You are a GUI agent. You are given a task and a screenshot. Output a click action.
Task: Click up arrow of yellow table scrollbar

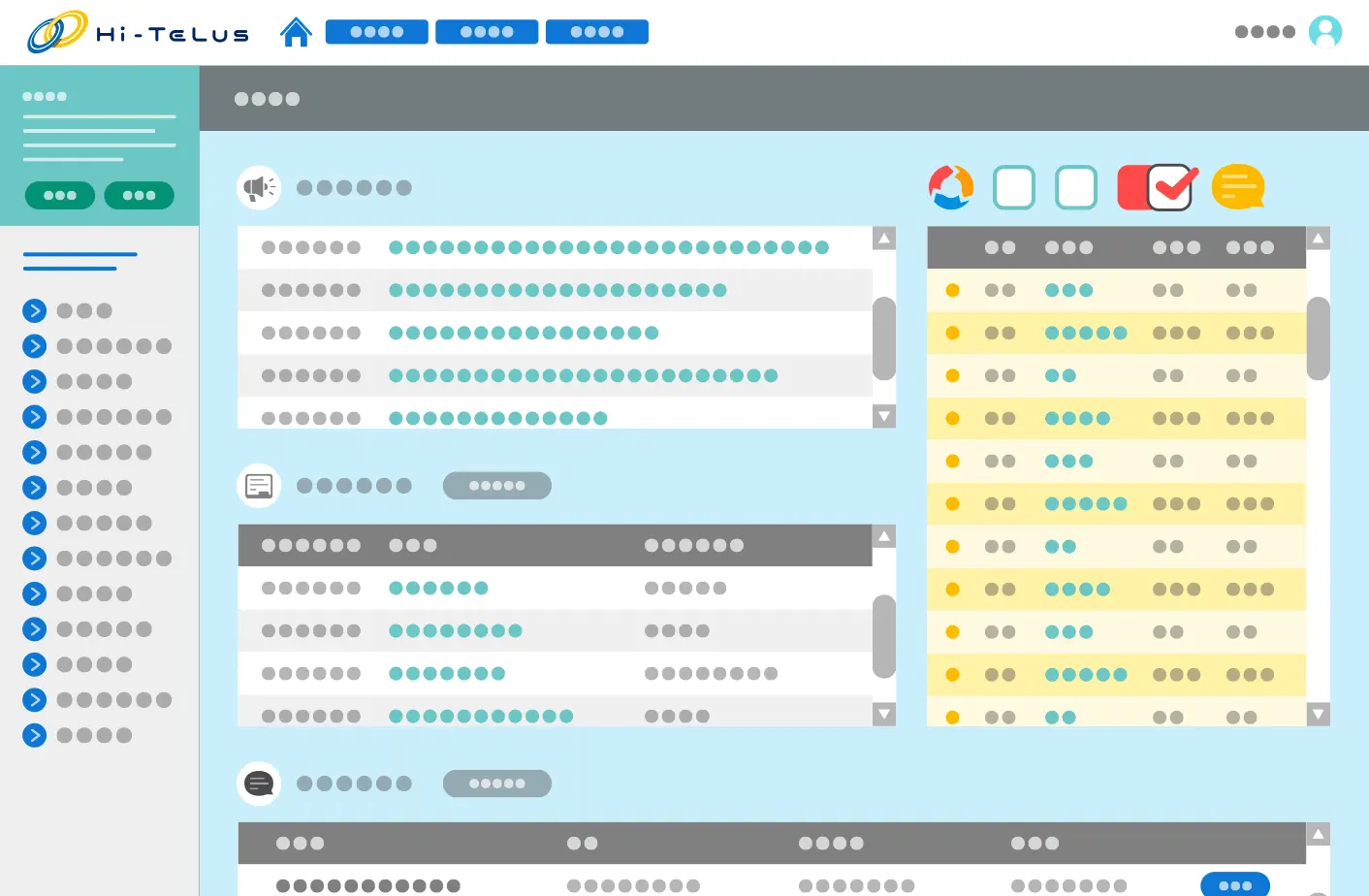(1319, 238)
